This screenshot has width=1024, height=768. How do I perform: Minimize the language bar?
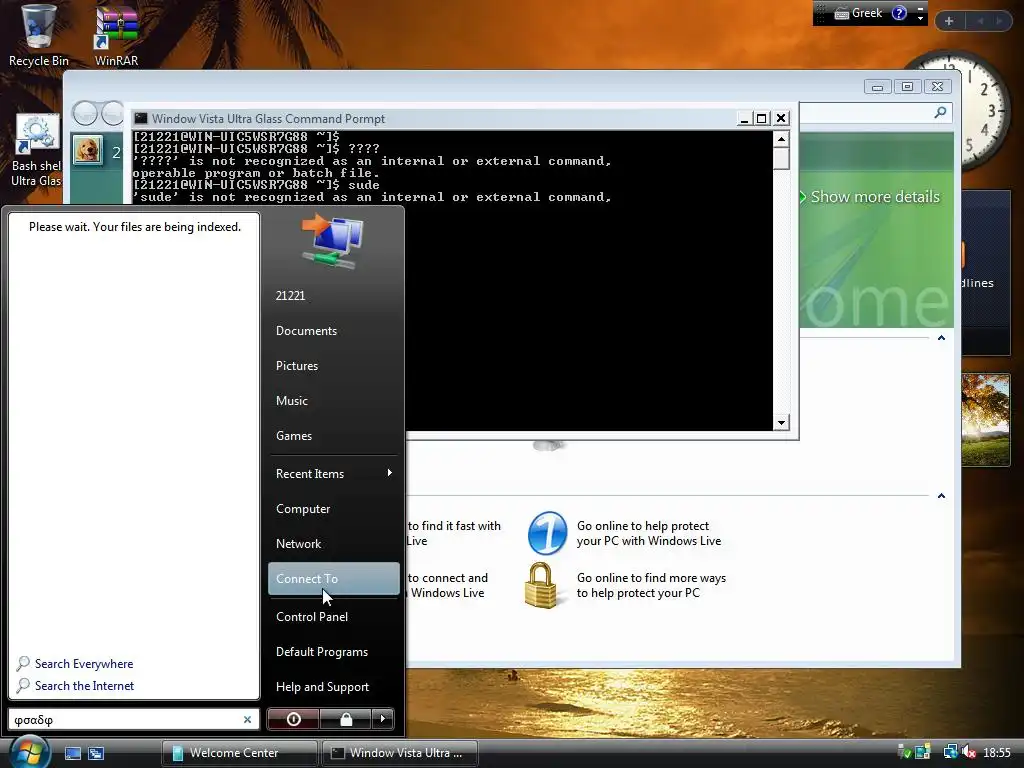point(920,8)
